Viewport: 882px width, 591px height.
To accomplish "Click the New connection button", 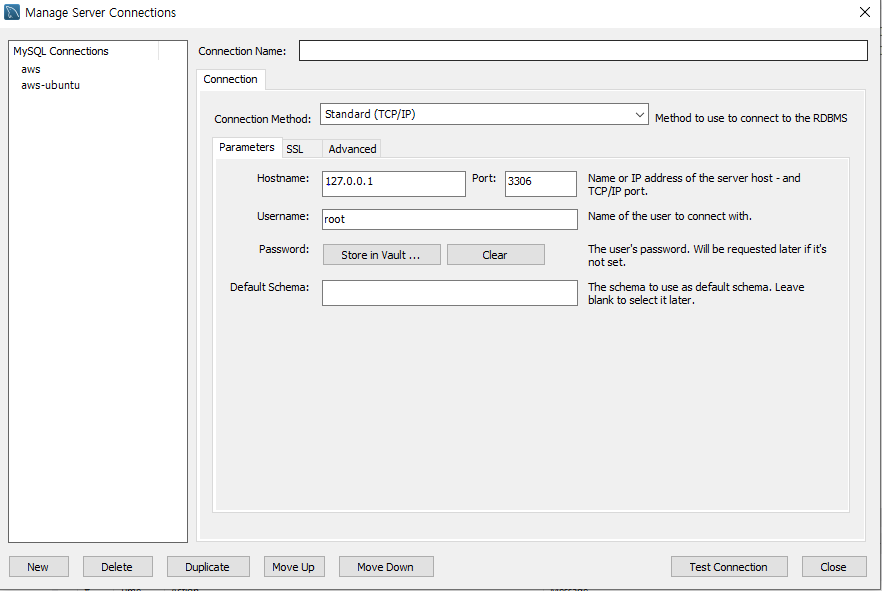I will pyautogui.click(x=39, y=567).
